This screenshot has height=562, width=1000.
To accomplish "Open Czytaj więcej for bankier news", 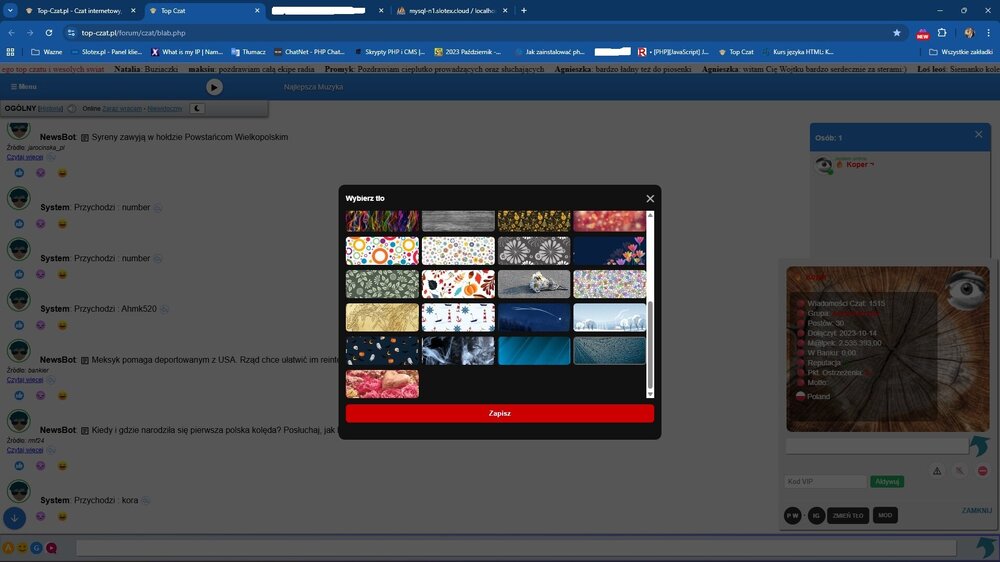I will point(25,380).
